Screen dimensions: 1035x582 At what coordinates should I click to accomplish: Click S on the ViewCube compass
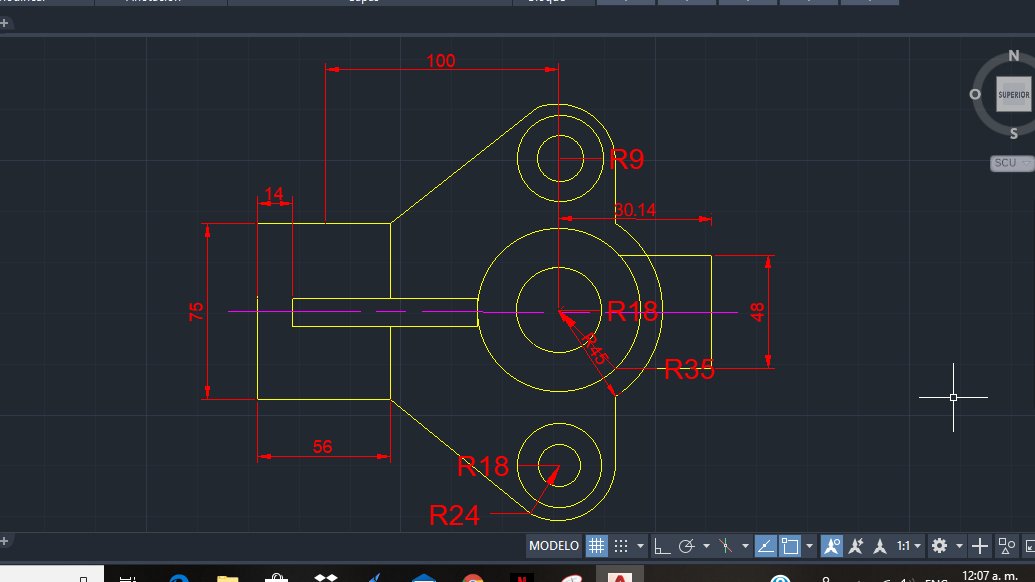pos(1014,134)
